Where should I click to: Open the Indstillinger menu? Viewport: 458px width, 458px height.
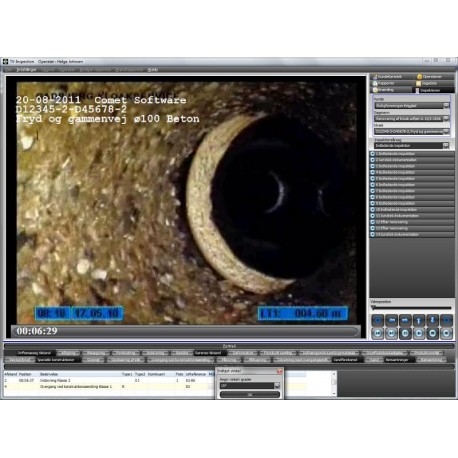click(27, 70)
